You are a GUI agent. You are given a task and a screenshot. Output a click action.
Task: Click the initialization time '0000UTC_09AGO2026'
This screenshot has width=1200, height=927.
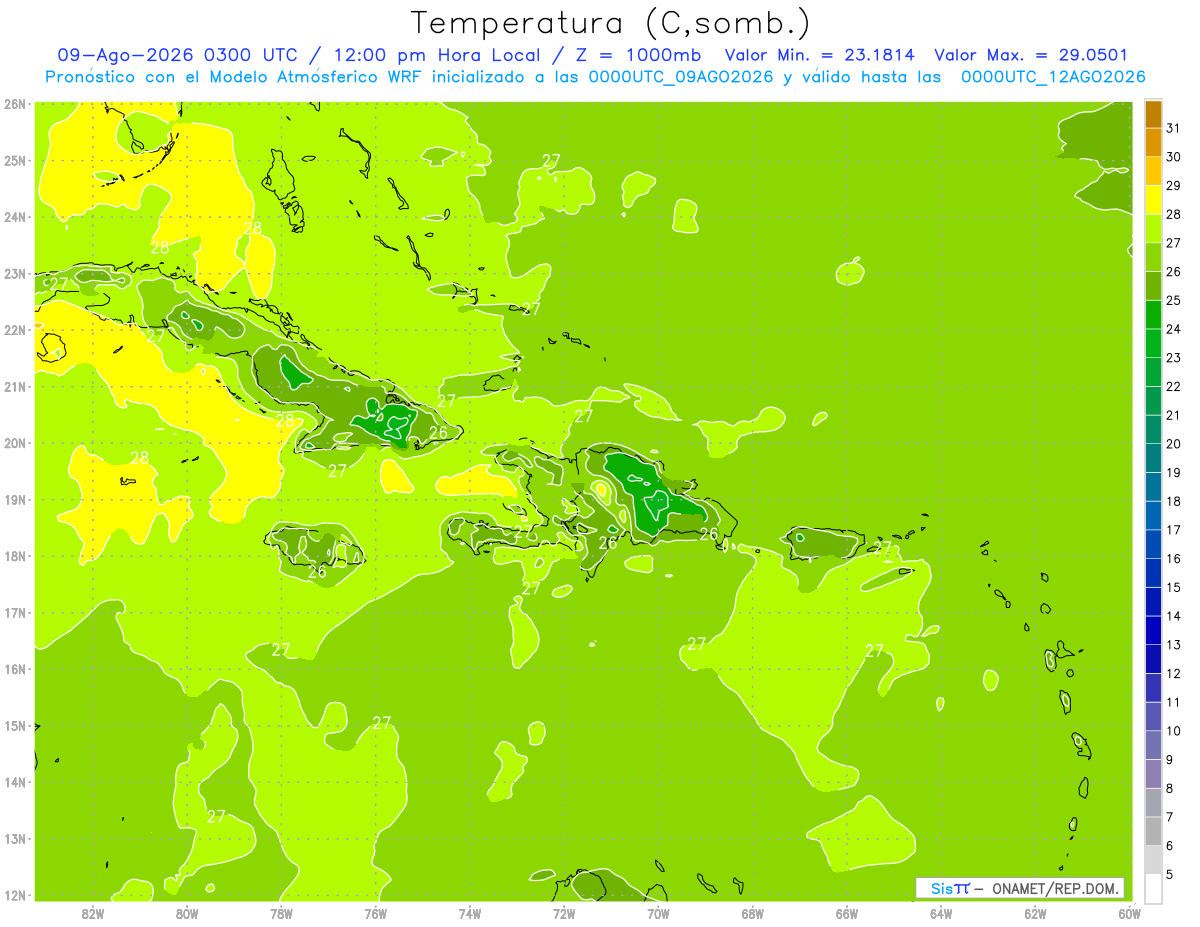[681, 77]
